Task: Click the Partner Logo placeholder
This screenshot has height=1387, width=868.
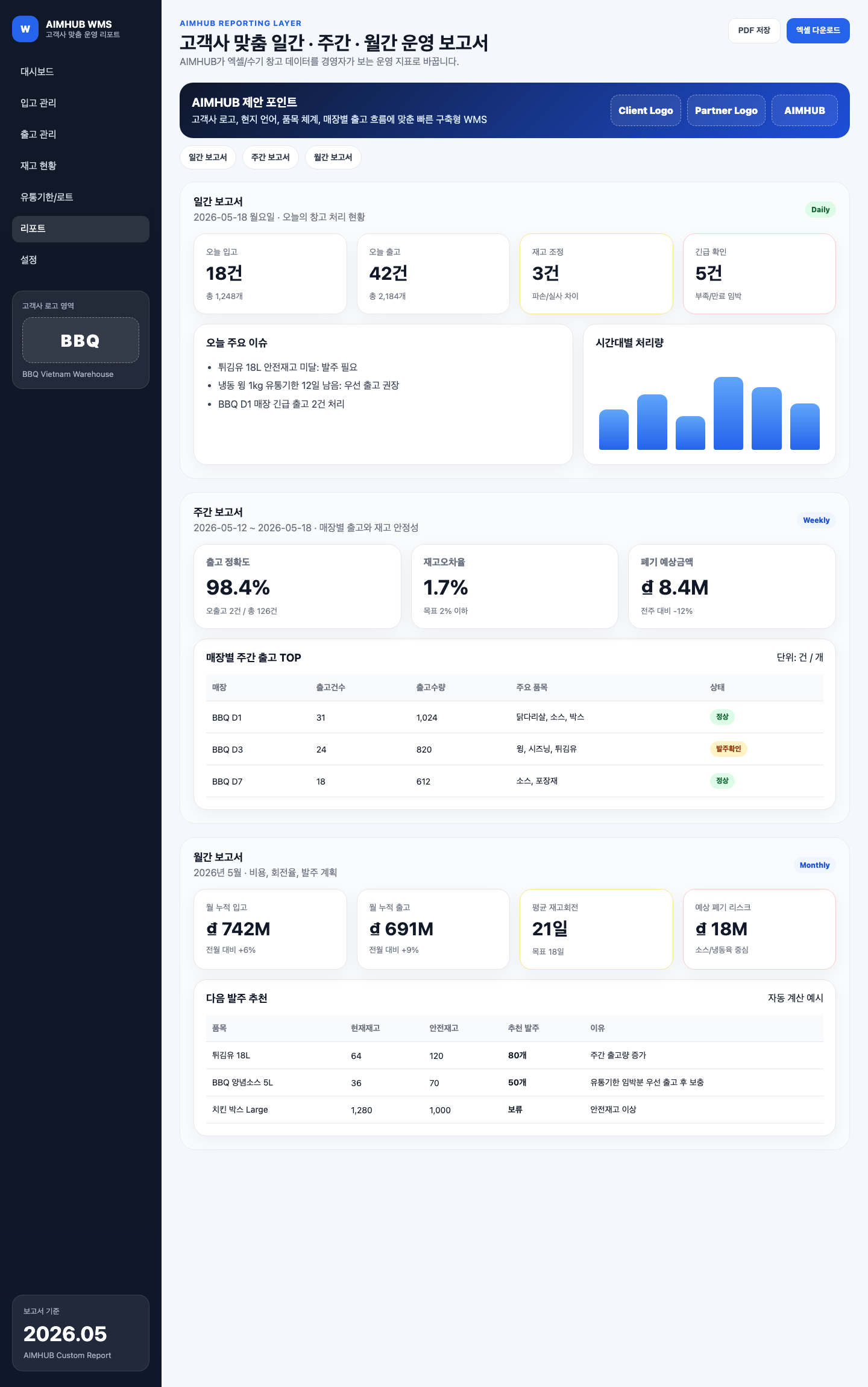Action: (726, 110)
